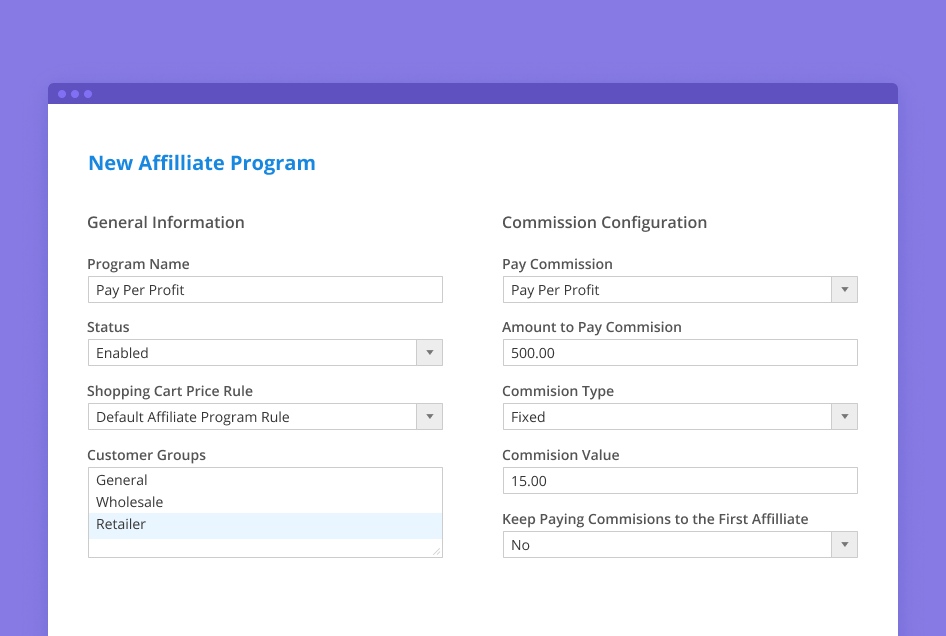Viewport: 946px width, 636px height.
Task: Select Wholesale in Customer Groups list
Action: 130,502
